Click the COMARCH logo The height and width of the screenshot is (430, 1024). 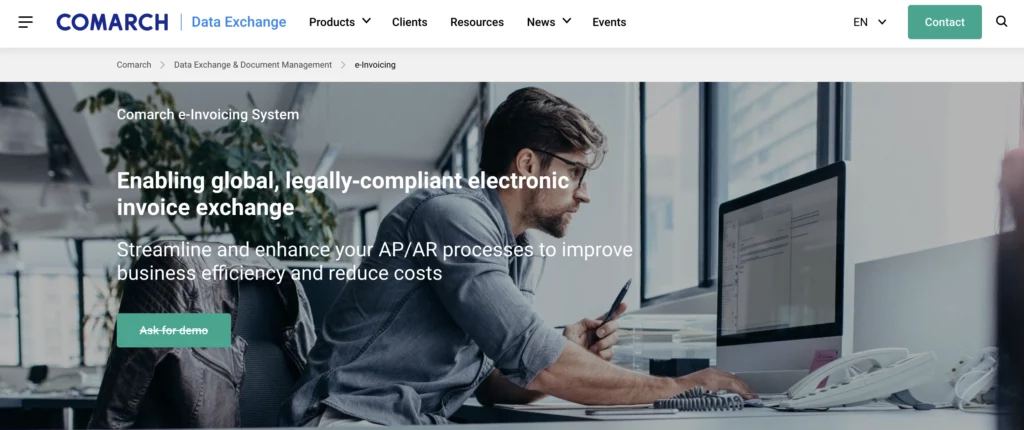point(112,22)
